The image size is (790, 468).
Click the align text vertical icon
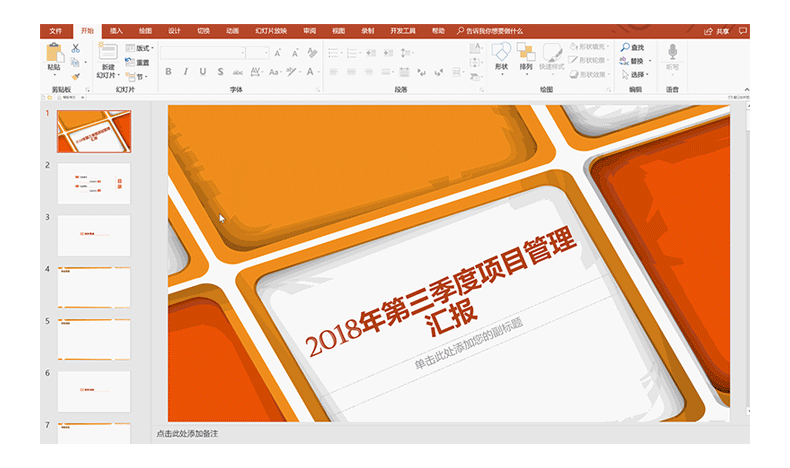pos(475,62)
